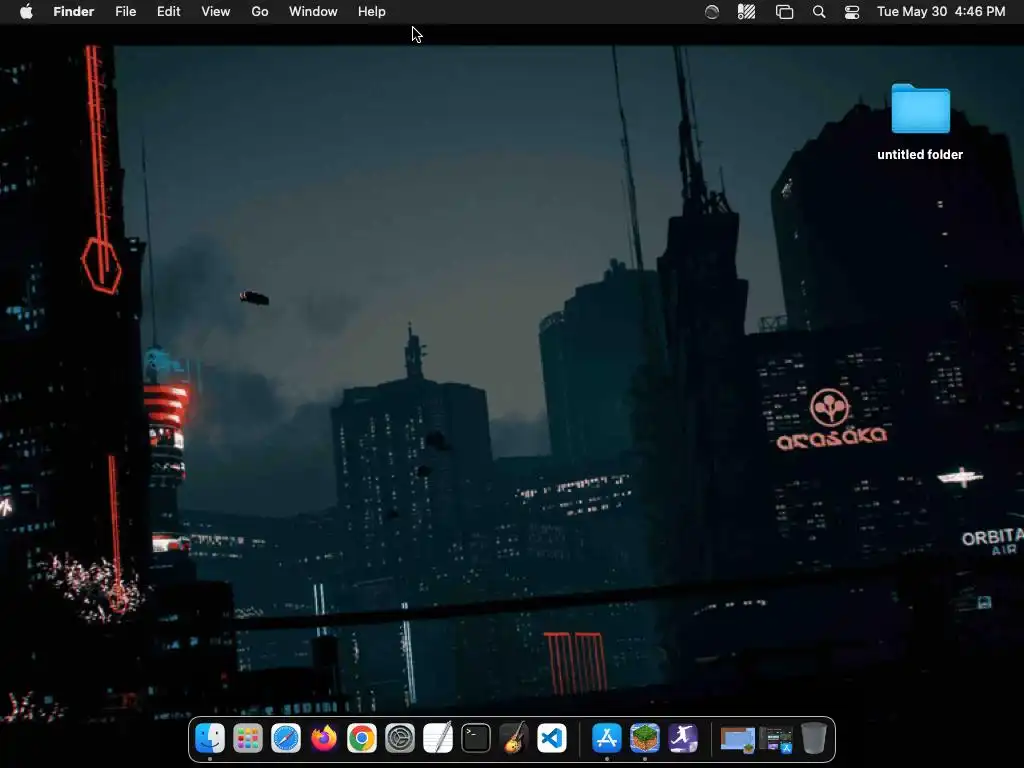Launch Firefox from the Dock
This screenshot has height=768, width=1024.
tap(324, 739)
